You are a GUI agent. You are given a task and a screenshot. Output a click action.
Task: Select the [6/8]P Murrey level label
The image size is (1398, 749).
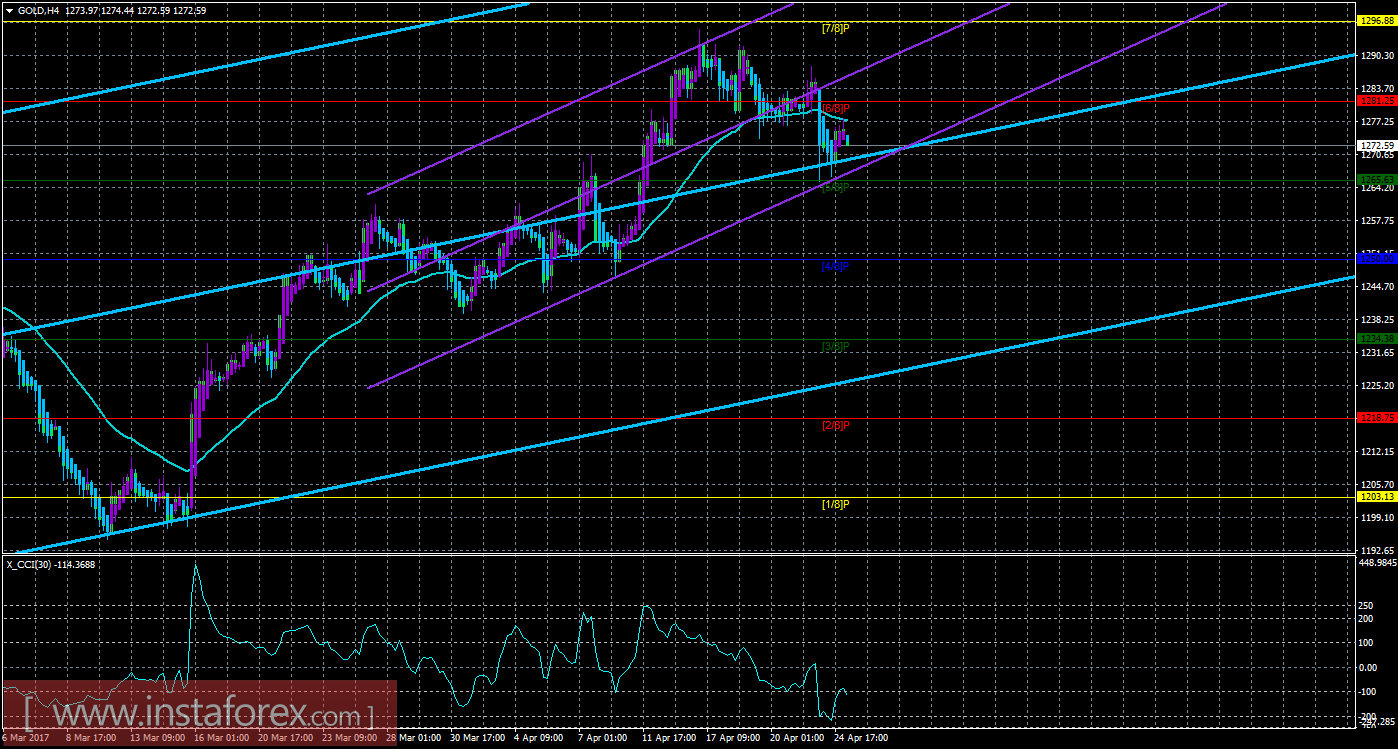(835, 107)
